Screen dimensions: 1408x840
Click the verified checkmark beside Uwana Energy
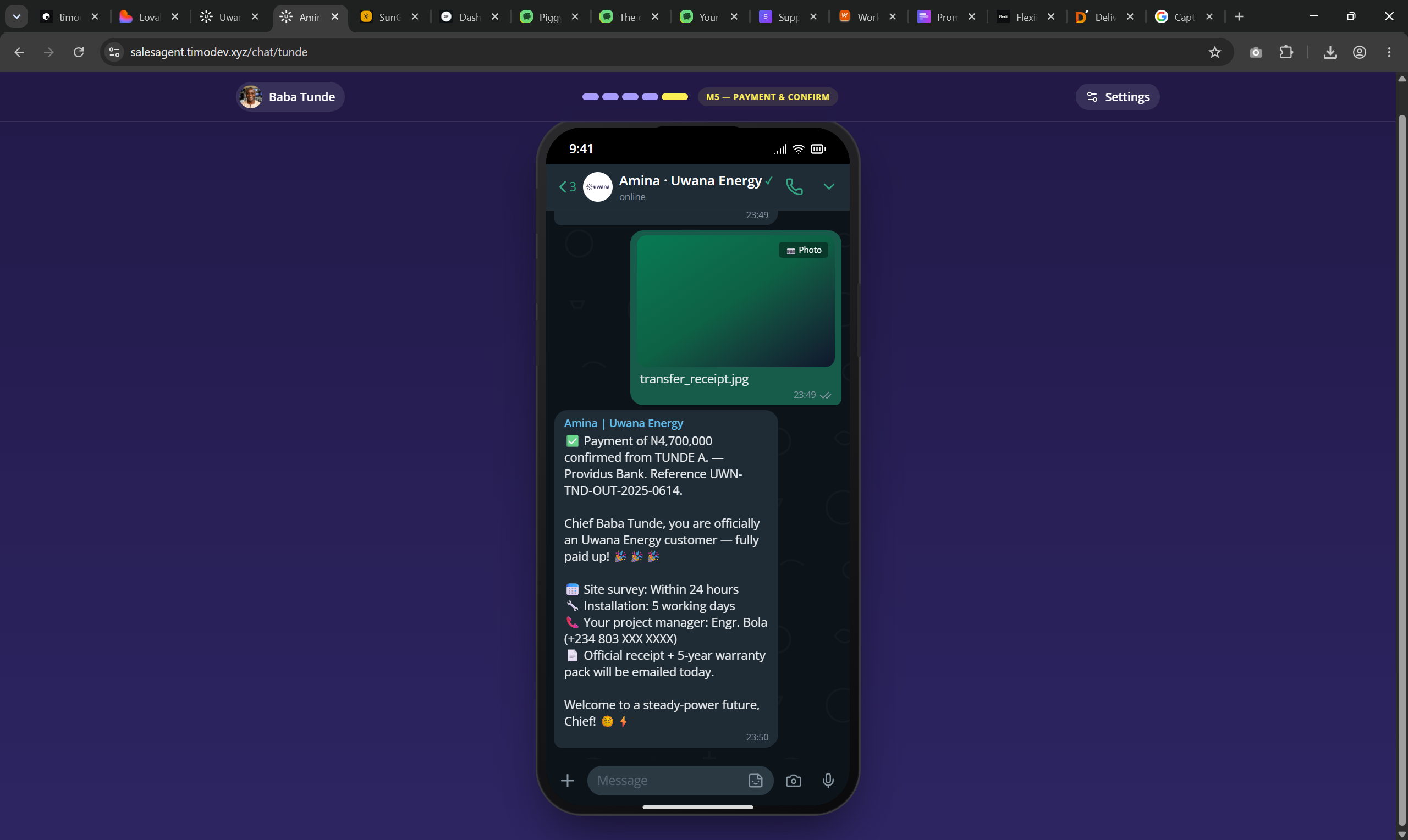coord(769,180)
